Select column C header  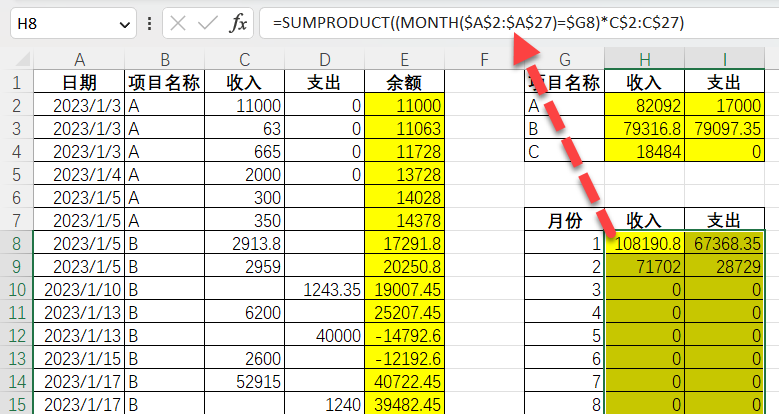(244, 60)
